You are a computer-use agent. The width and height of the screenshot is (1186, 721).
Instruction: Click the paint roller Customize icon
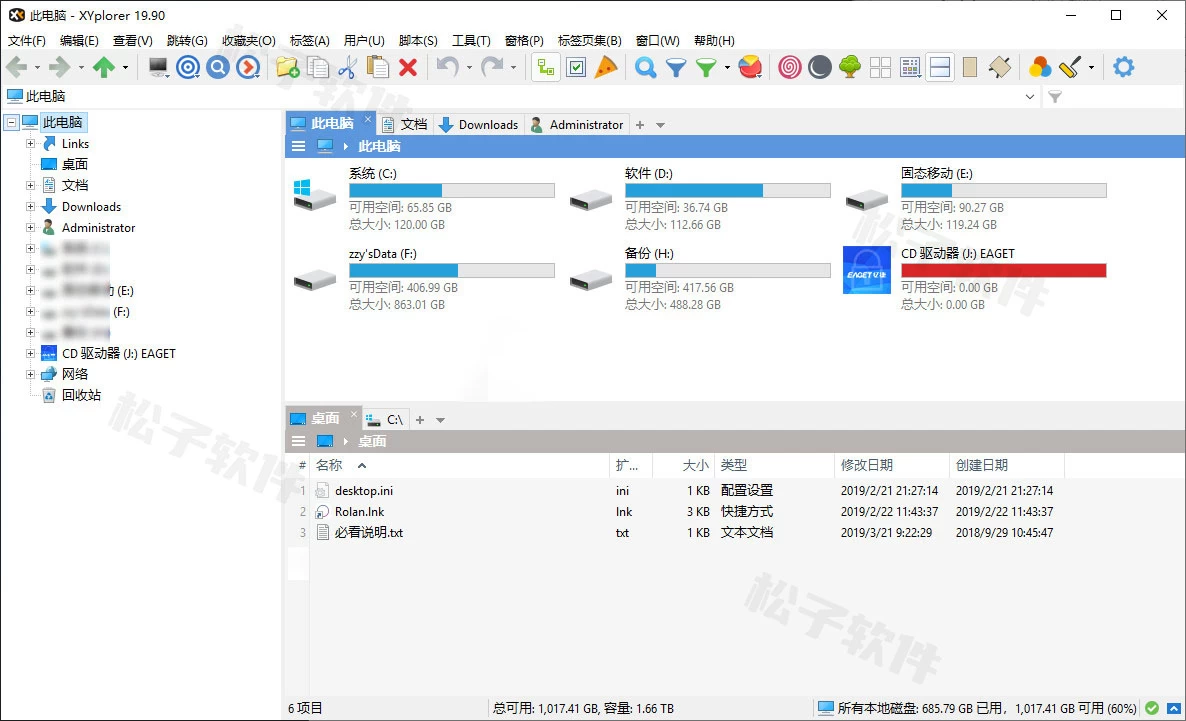tap(1070, 67)
